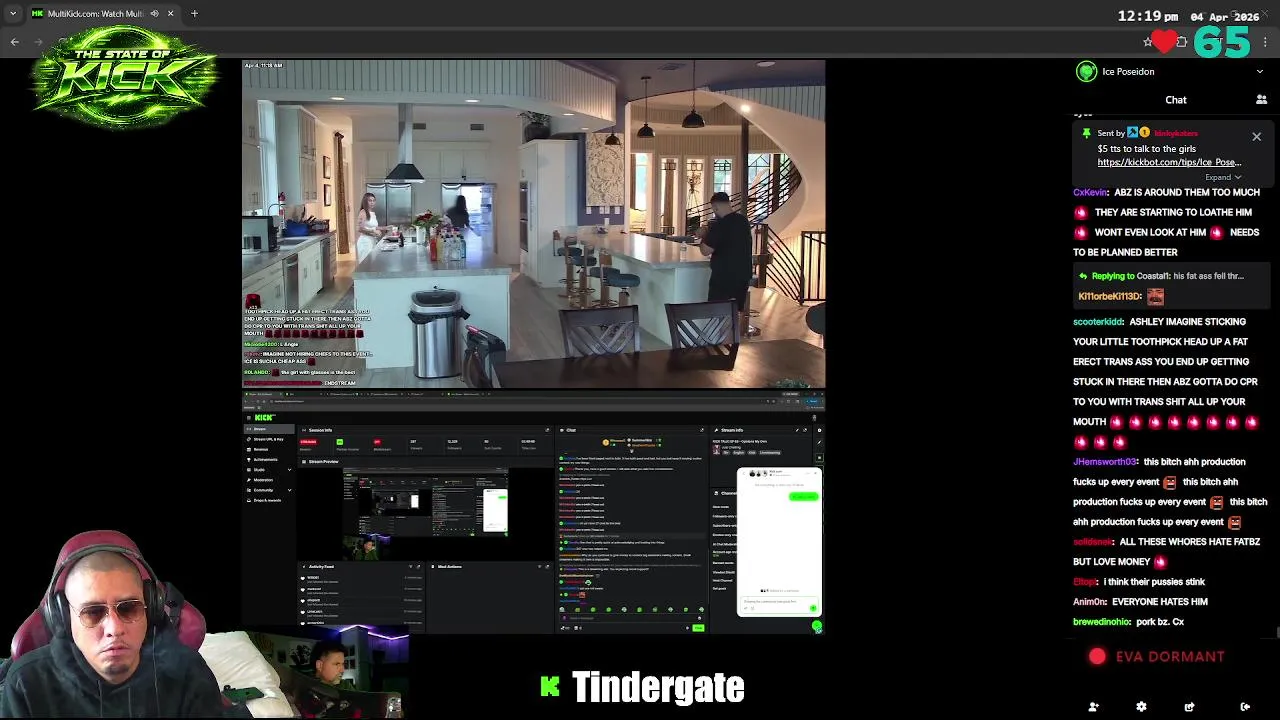Click username scooterkidd in chat

(1098, 322)
